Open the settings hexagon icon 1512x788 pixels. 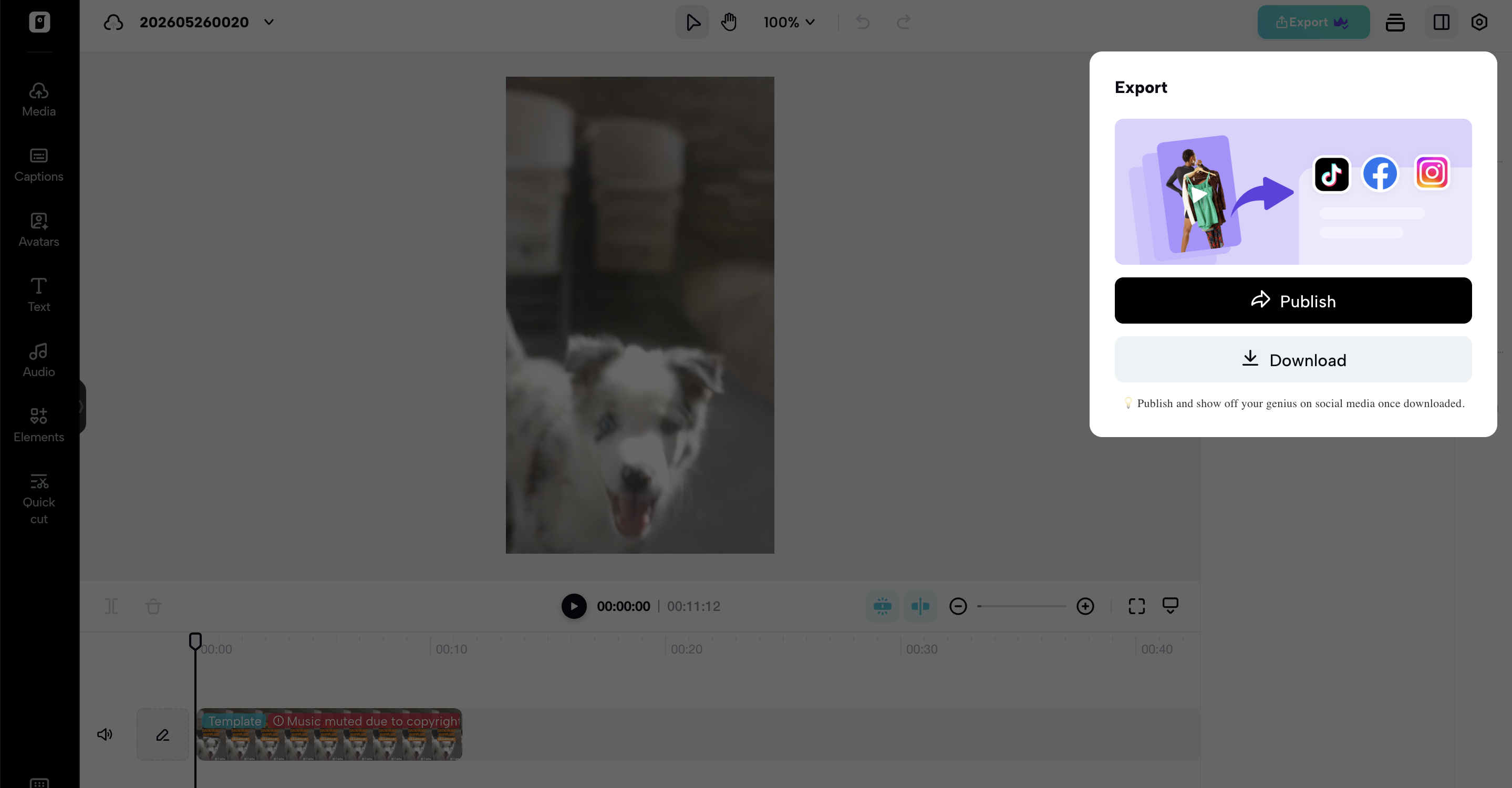tap(1478, 22)
